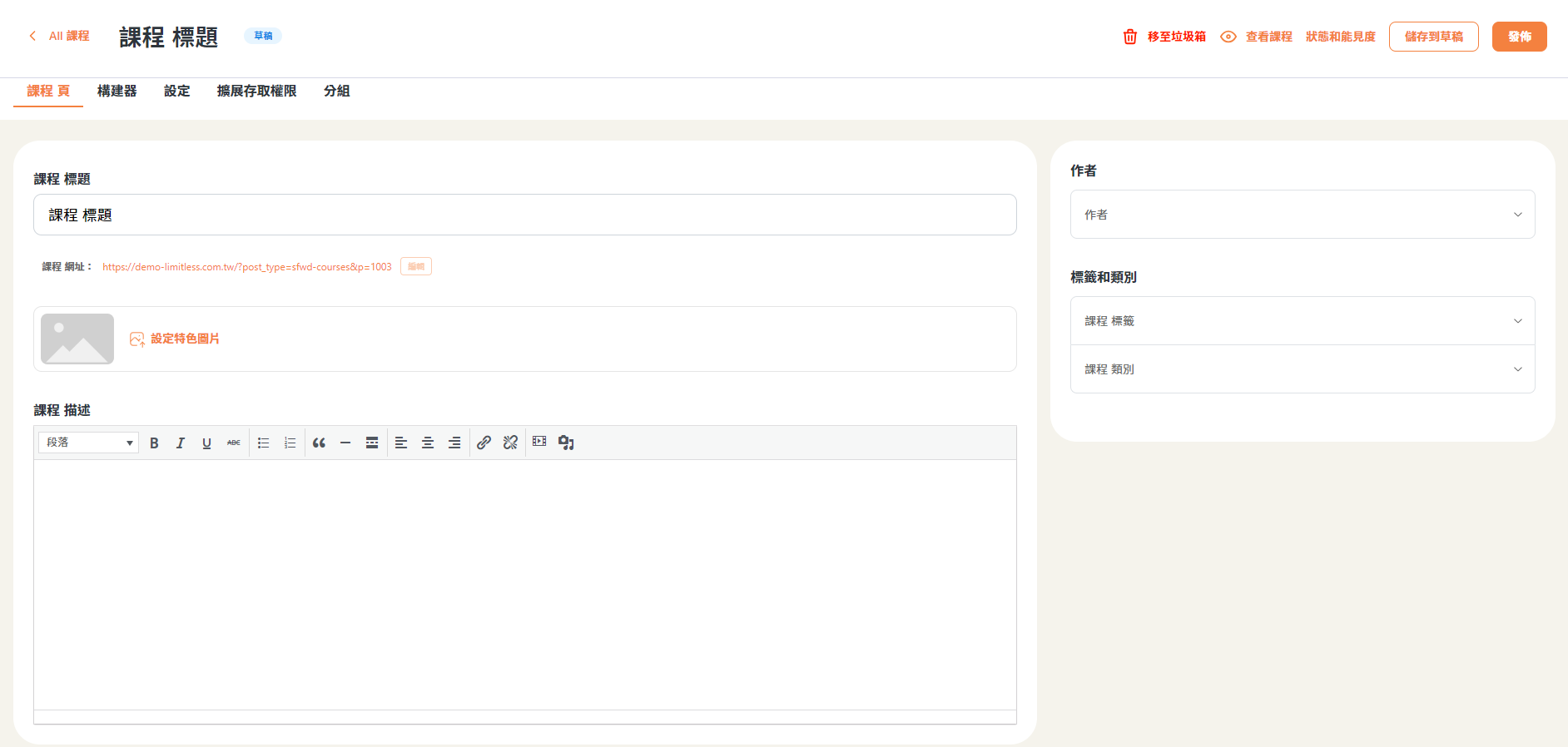The image size is (1568, 747).
Task: Expand the 課程 標籤 tags section
Action: (x=1302, y=321)
